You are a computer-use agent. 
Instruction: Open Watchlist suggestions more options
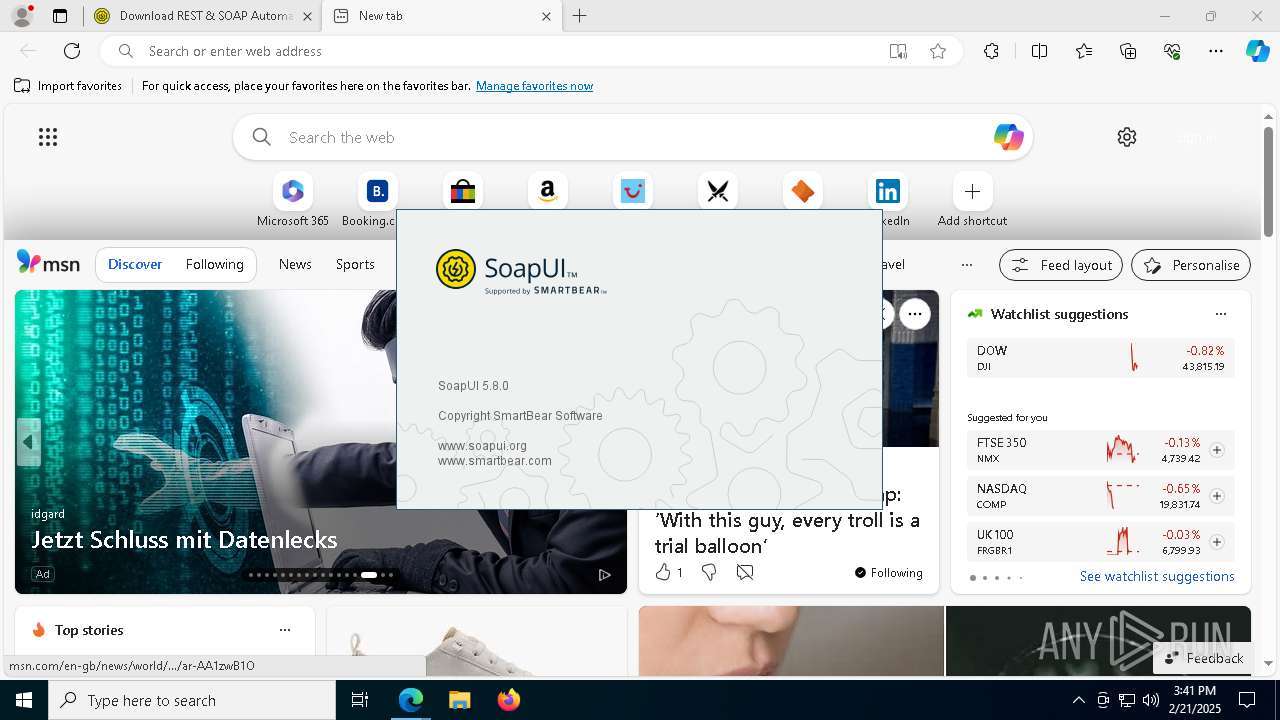(1221, 314)
